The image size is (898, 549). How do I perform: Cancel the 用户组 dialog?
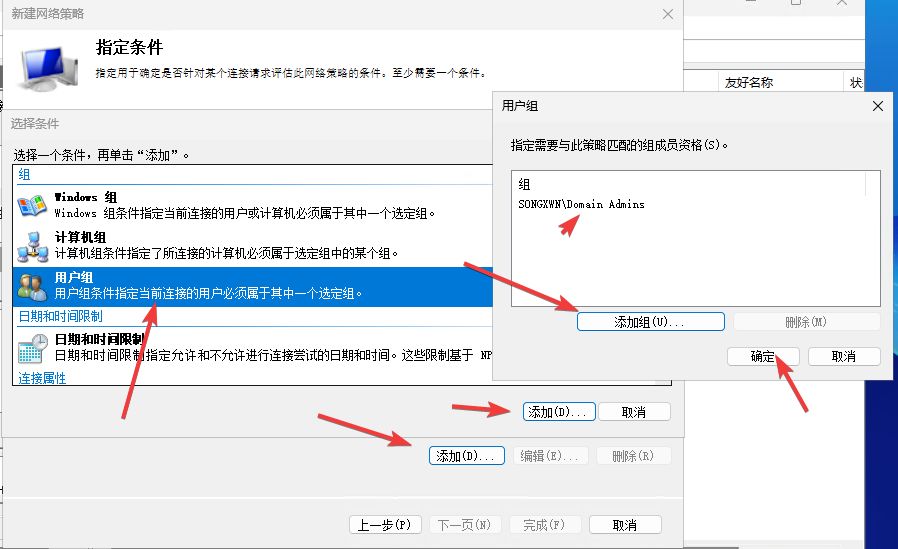(x=843, y=356)
